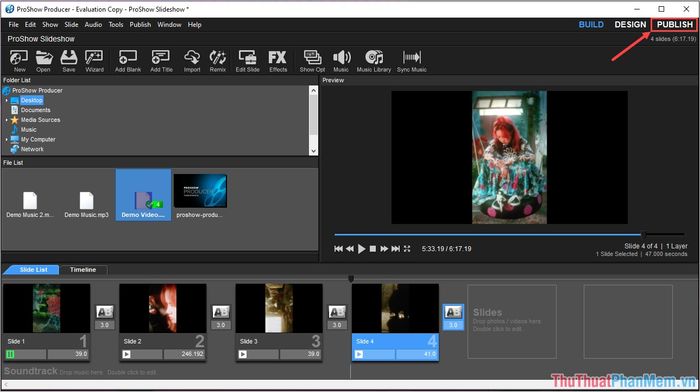This screenshot has width=700, height=392.
Task: Click transition icon after Slide 1
Action: pyautogui.click(x=104, y=312)
